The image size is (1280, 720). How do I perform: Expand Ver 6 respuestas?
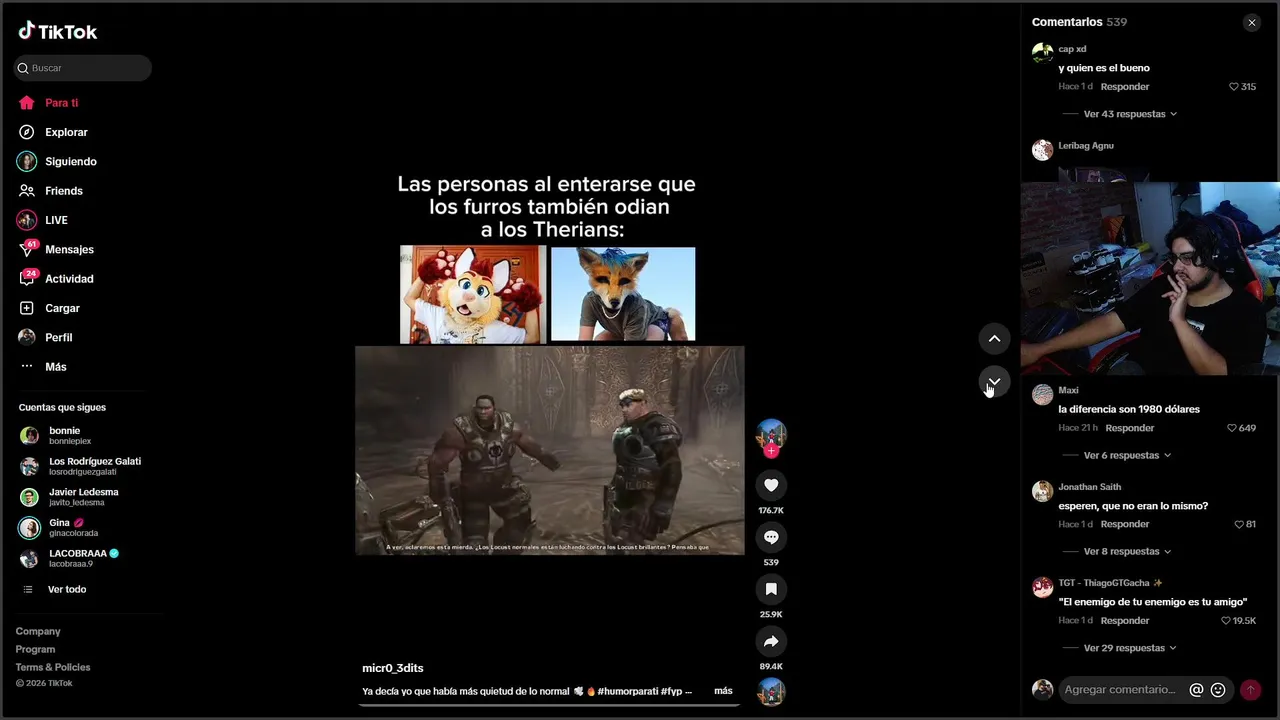1127,455
